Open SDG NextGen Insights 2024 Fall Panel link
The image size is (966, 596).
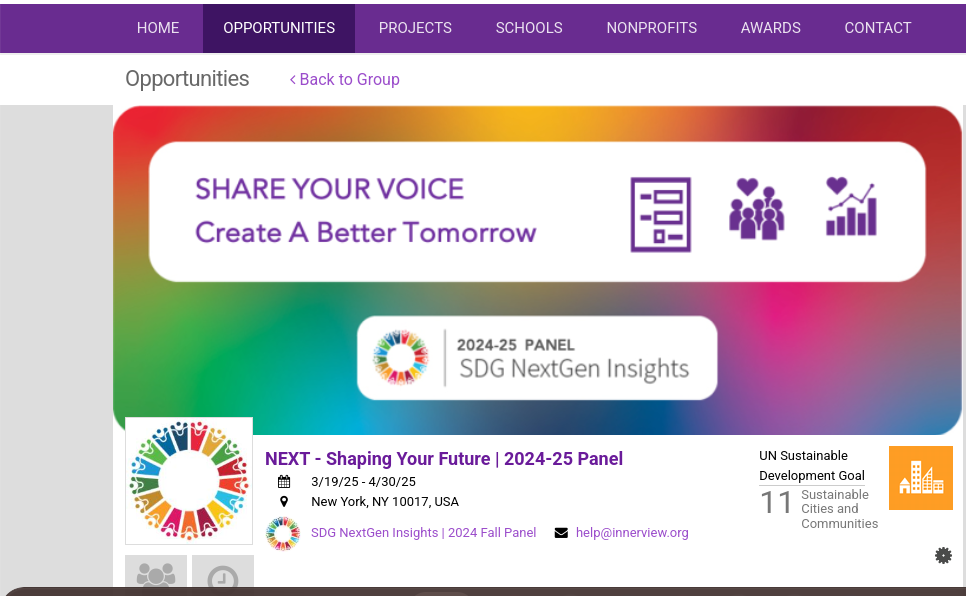[x=423, y=533]
